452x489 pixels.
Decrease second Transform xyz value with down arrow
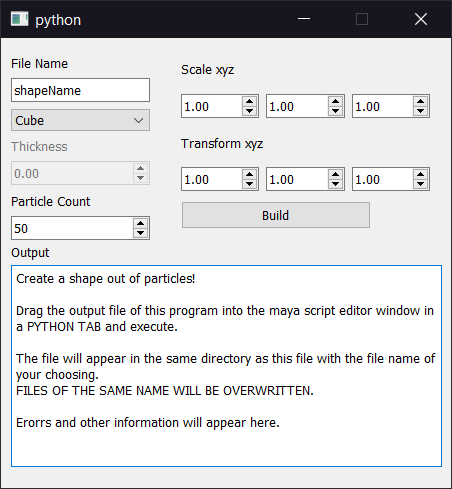click(335, 184)
